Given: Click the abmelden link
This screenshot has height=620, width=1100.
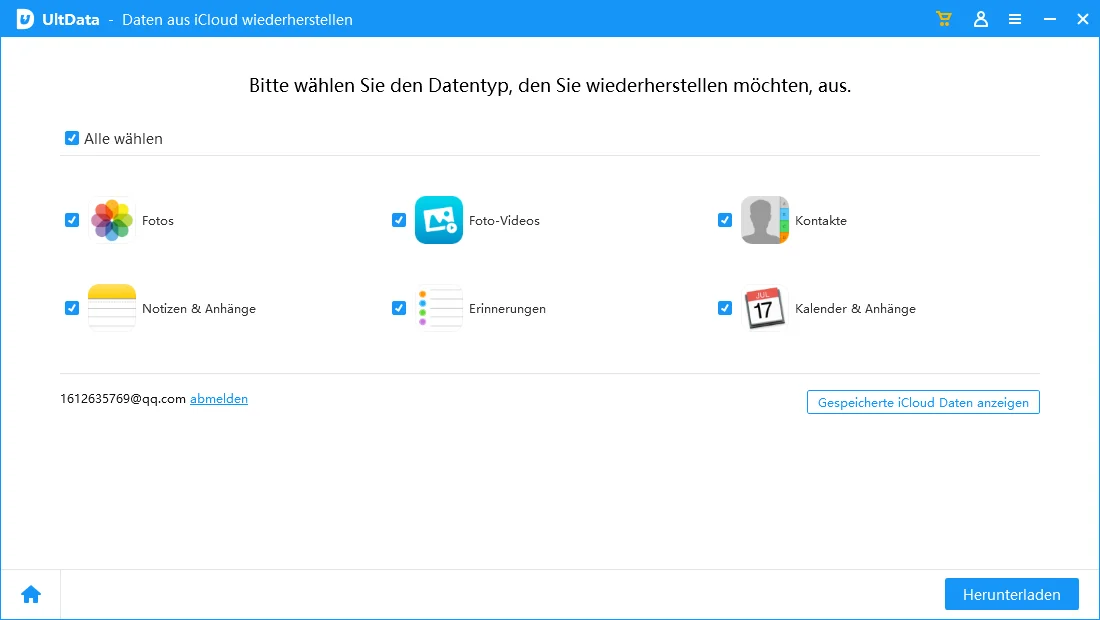Looking at the screenshot, I should (x=219, y=399).
